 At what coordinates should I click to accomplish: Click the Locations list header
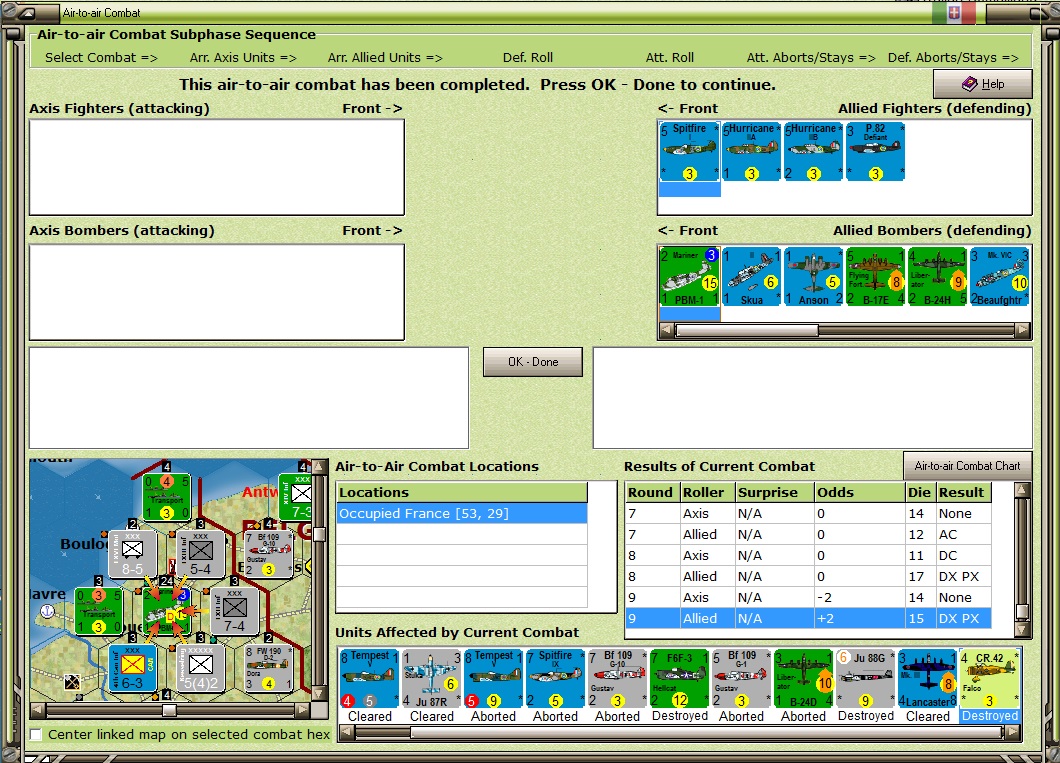pyautogui.click(x=462, y=492)
